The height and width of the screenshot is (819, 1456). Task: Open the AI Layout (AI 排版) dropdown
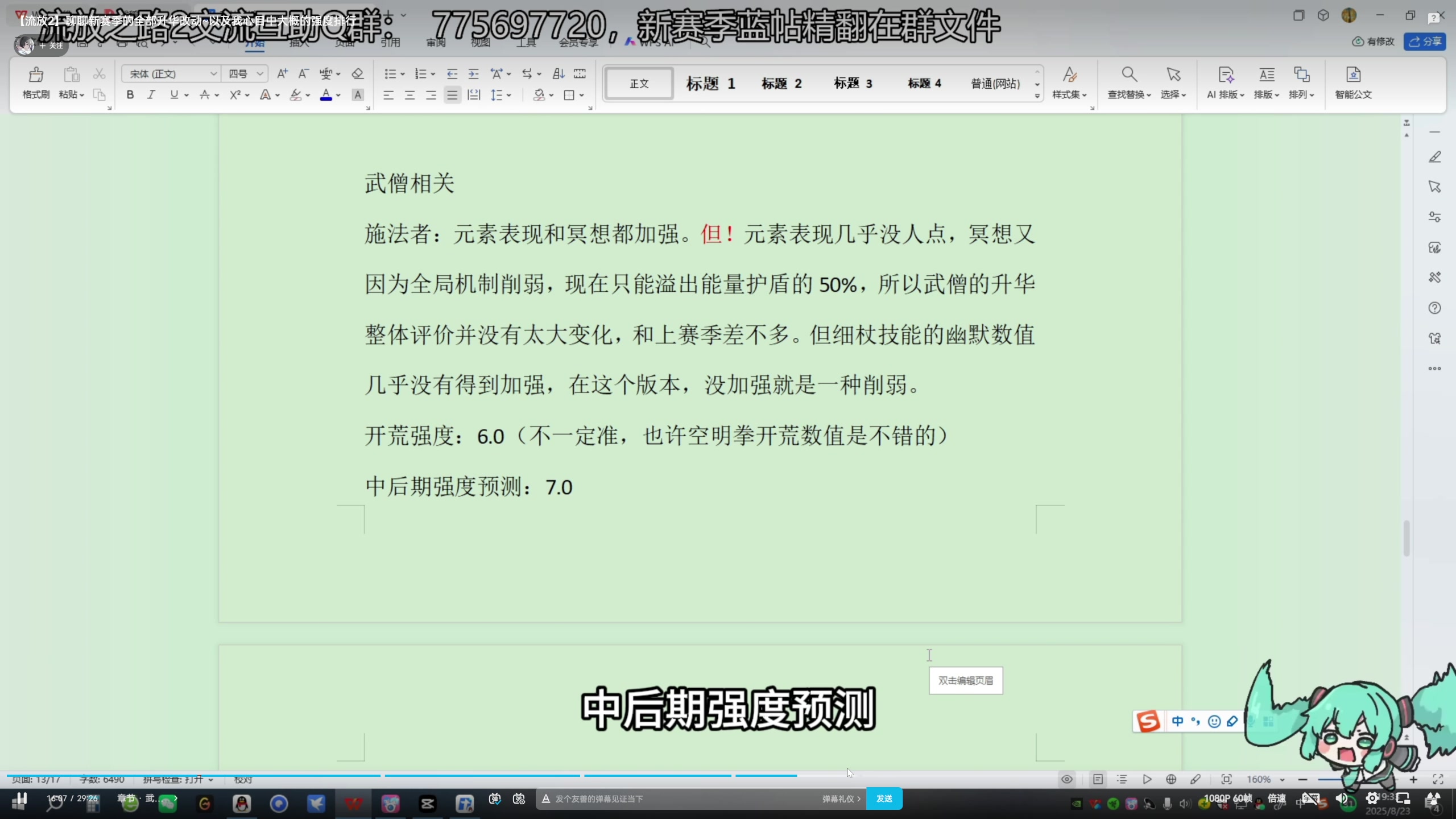[1226, 83]
